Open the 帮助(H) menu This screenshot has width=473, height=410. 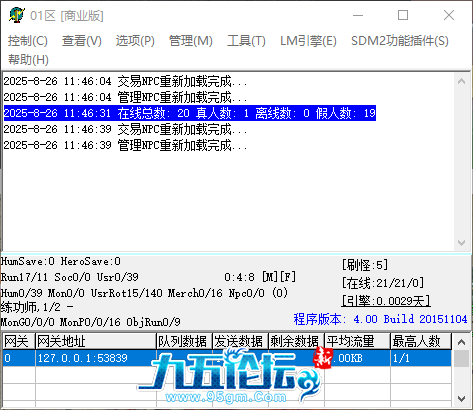(28, 60)
